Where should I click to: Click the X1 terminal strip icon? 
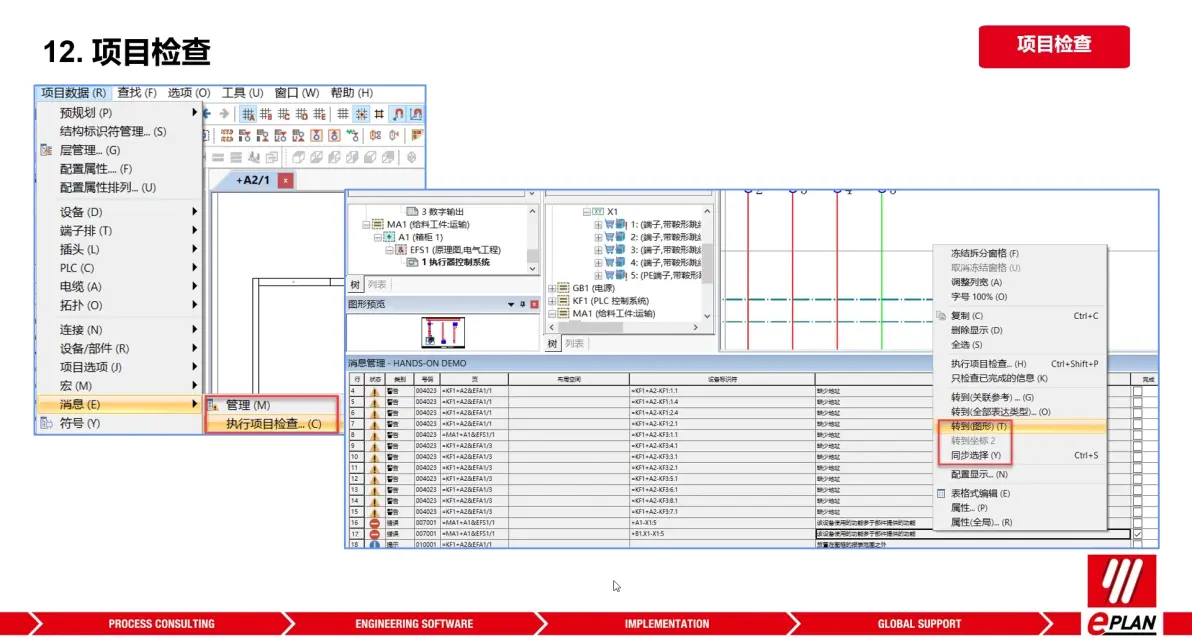pyautogui.click(x=598, y=211)
